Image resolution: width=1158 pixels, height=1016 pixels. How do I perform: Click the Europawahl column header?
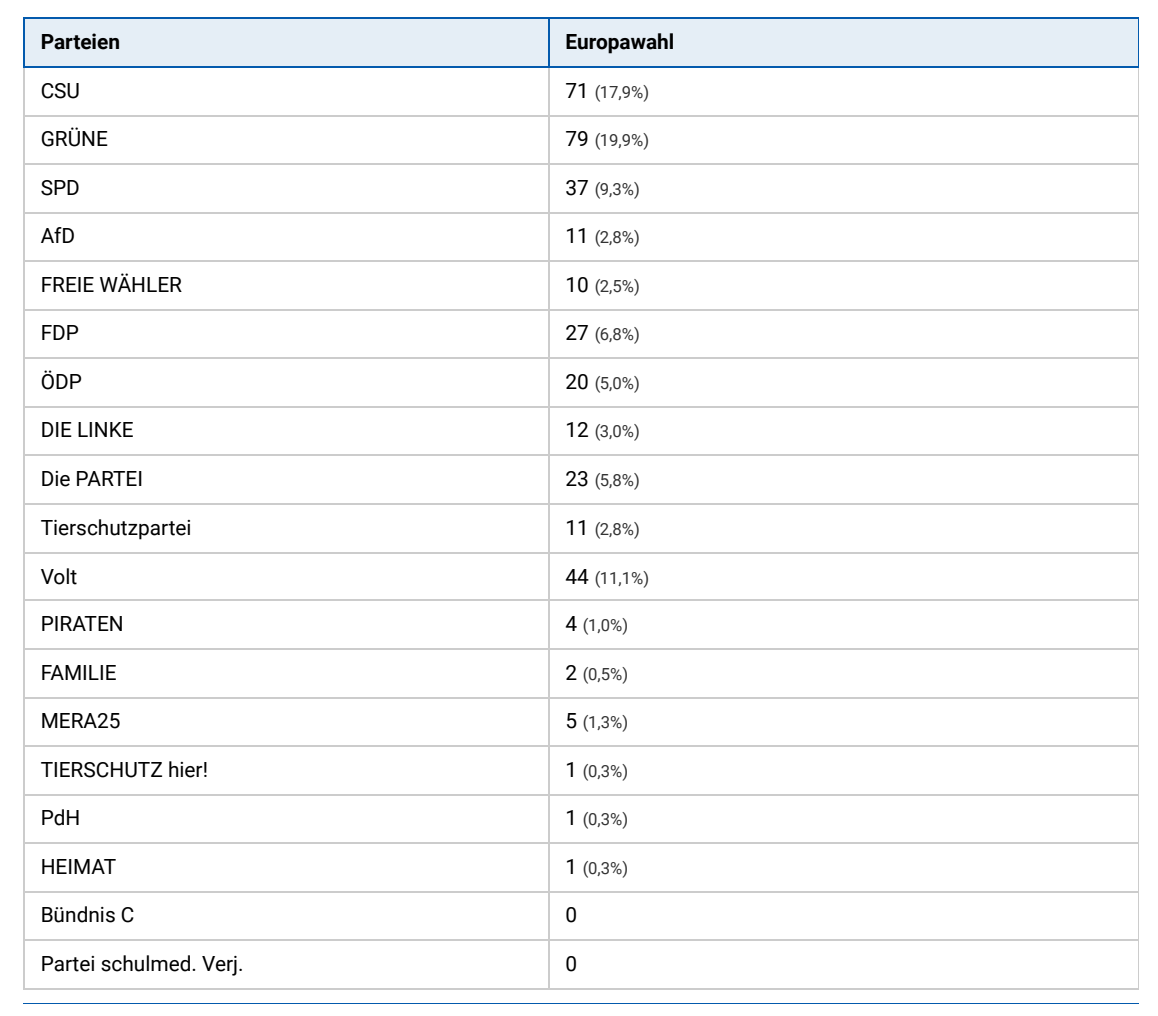[x=843, y=42]
